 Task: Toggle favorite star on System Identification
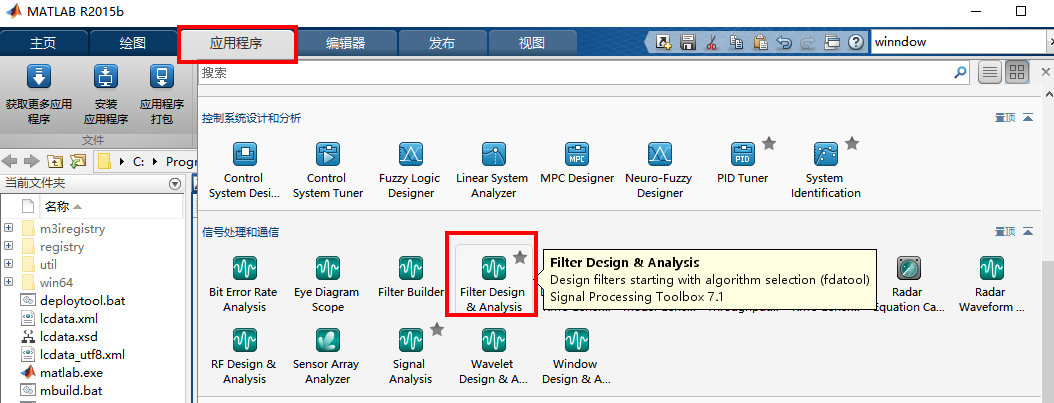pos(852,142)
